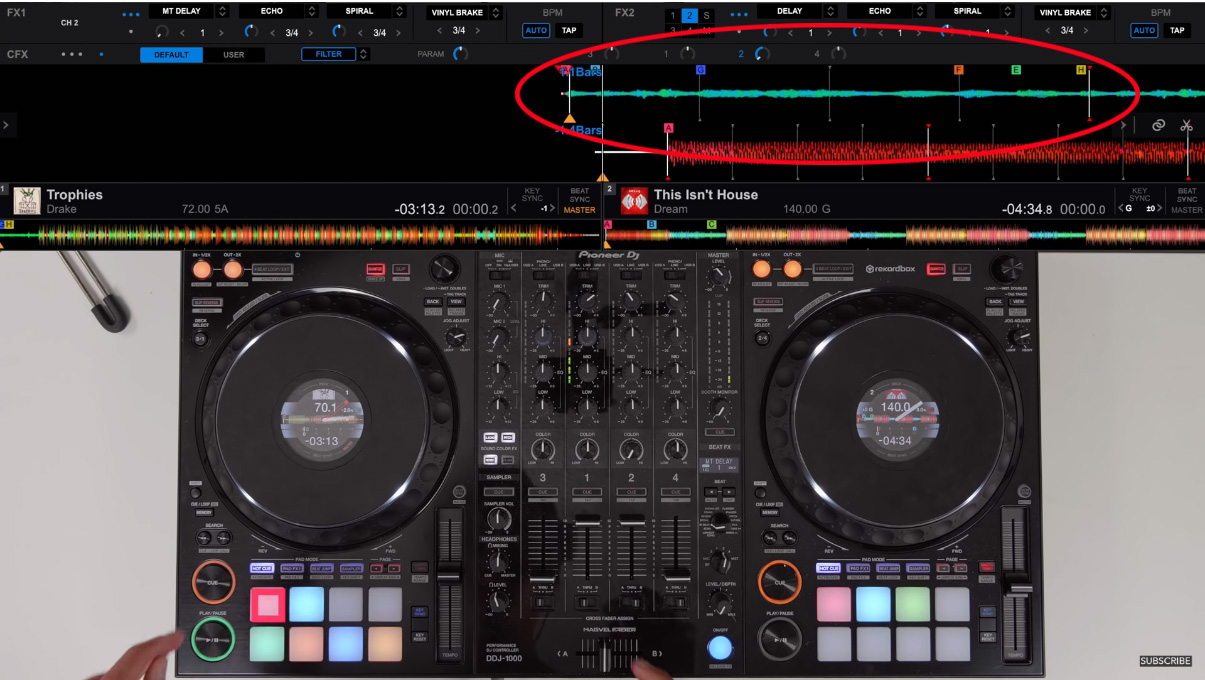This screenshot has width=1205, height=680.
Task: Click the grid edit scissors icon beside the waveform
Action: [1187, 125]
